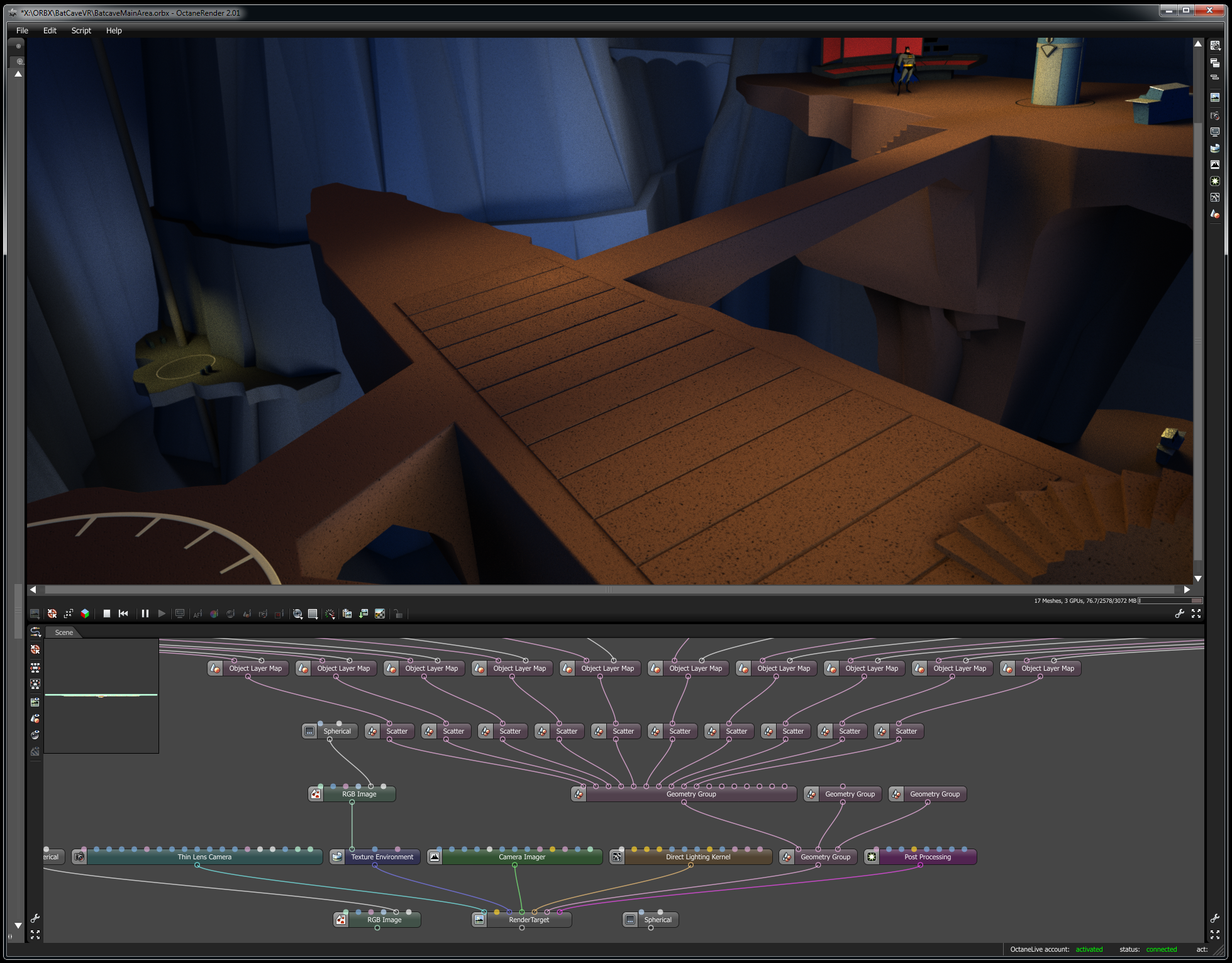Expand the render priority gauge dropdown
Image resolution: width=1232 pixels, height=963 pixels.
[x=330, y=614]
